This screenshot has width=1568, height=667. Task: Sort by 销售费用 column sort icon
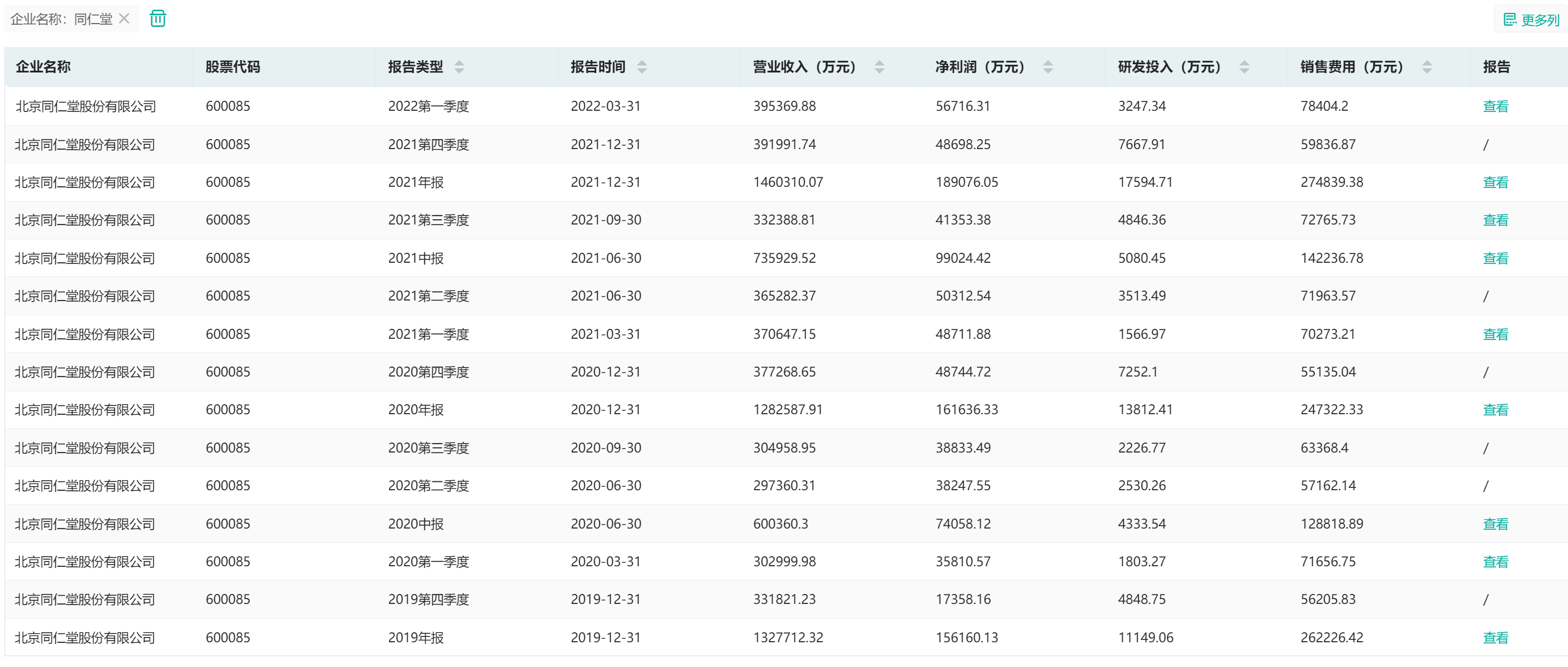click(x=1427, y=67)
